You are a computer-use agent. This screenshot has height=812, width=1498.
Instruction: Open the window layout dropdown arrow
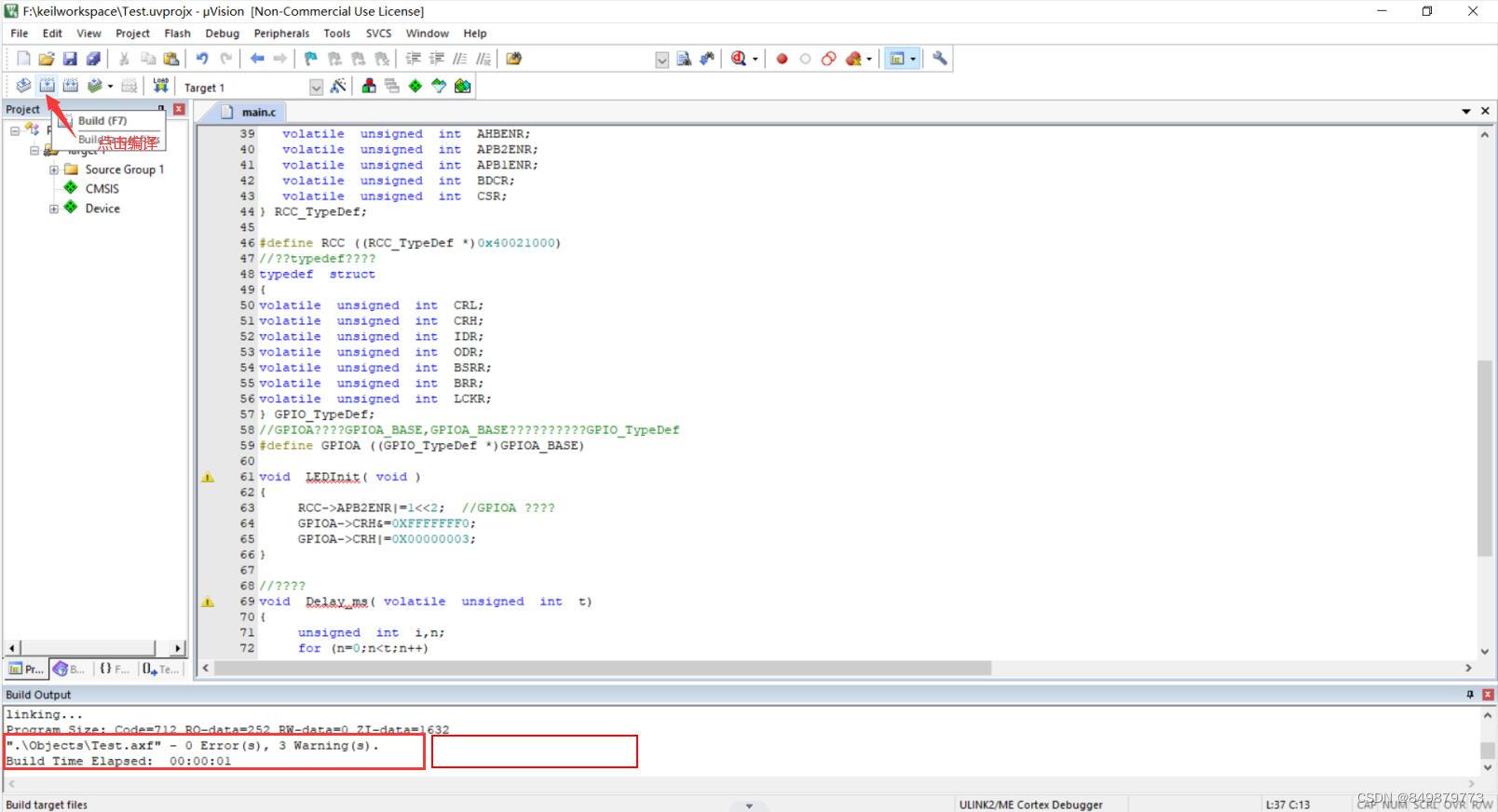913,59
